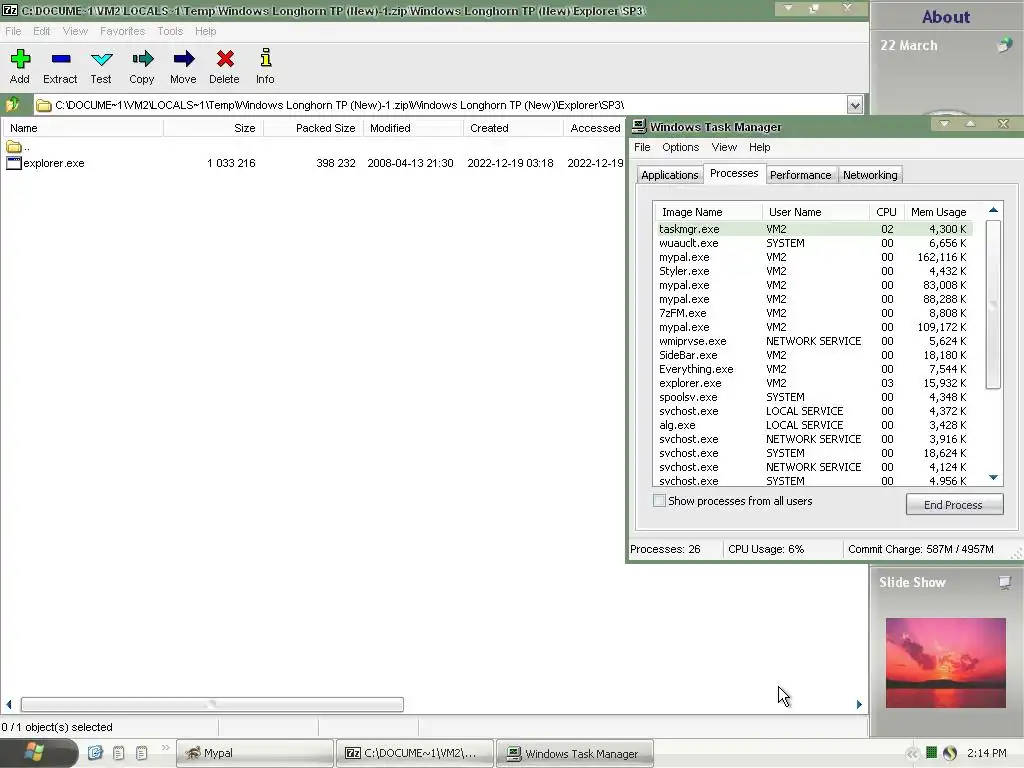Image resolution: width=1024 pixels, height=768 pixels.
Task: Click the 22 March date in sidebar
Action: 908,45
